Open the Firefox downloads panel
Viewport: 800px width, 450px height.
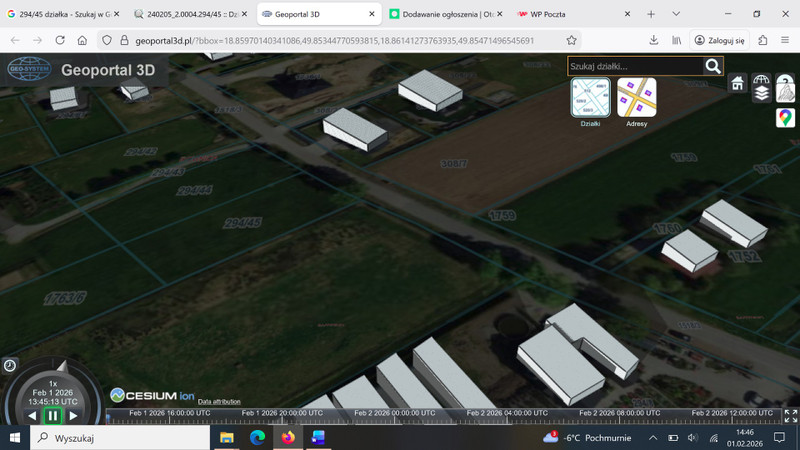click(653, 40)
